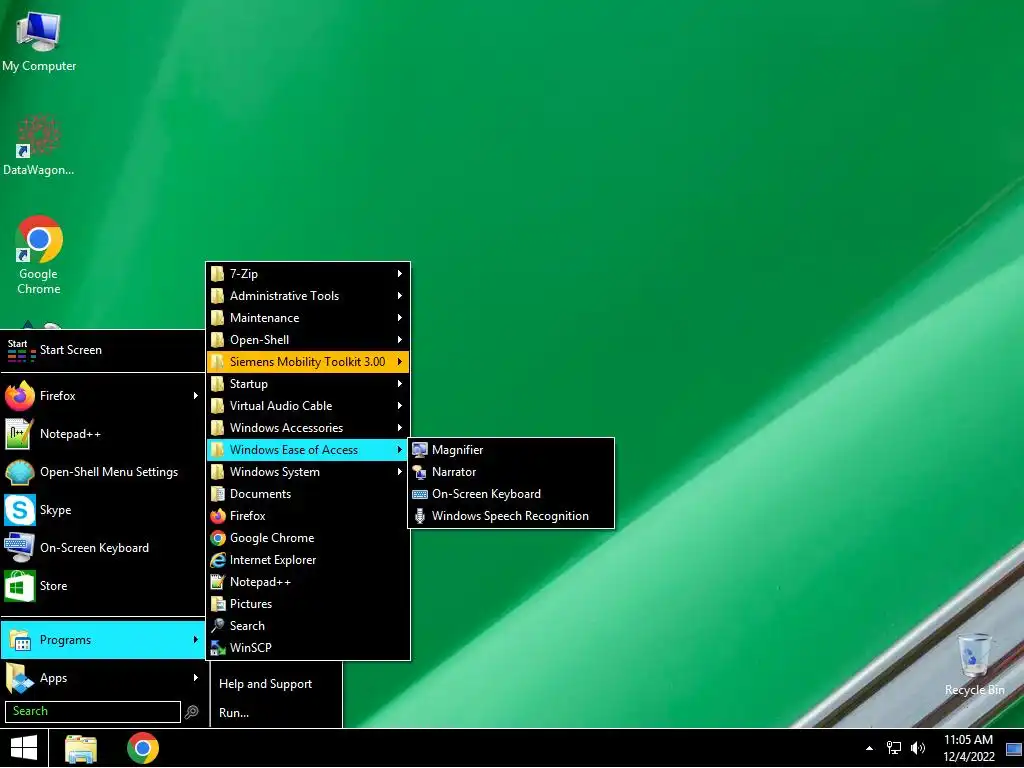Click the Skype icon
1024x768 pixels.
click(x=20, y=510)
